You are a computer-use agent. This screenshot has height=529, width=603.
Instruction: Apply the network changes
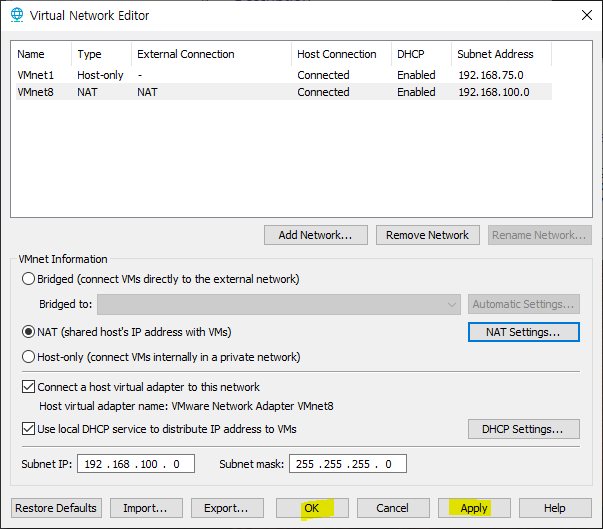[474, 508]
